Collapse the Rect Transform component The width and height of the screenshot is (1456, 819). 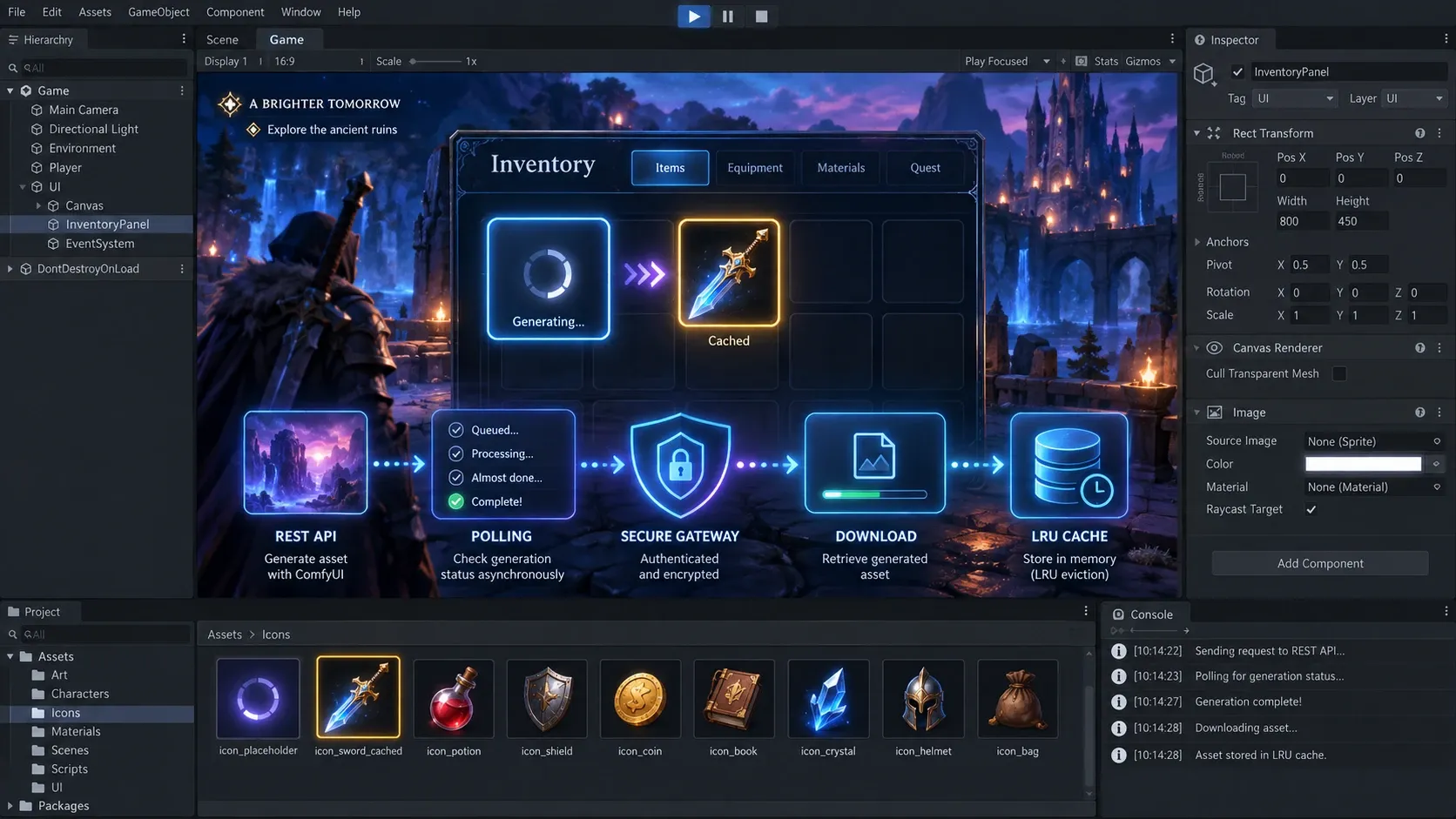1197,133
